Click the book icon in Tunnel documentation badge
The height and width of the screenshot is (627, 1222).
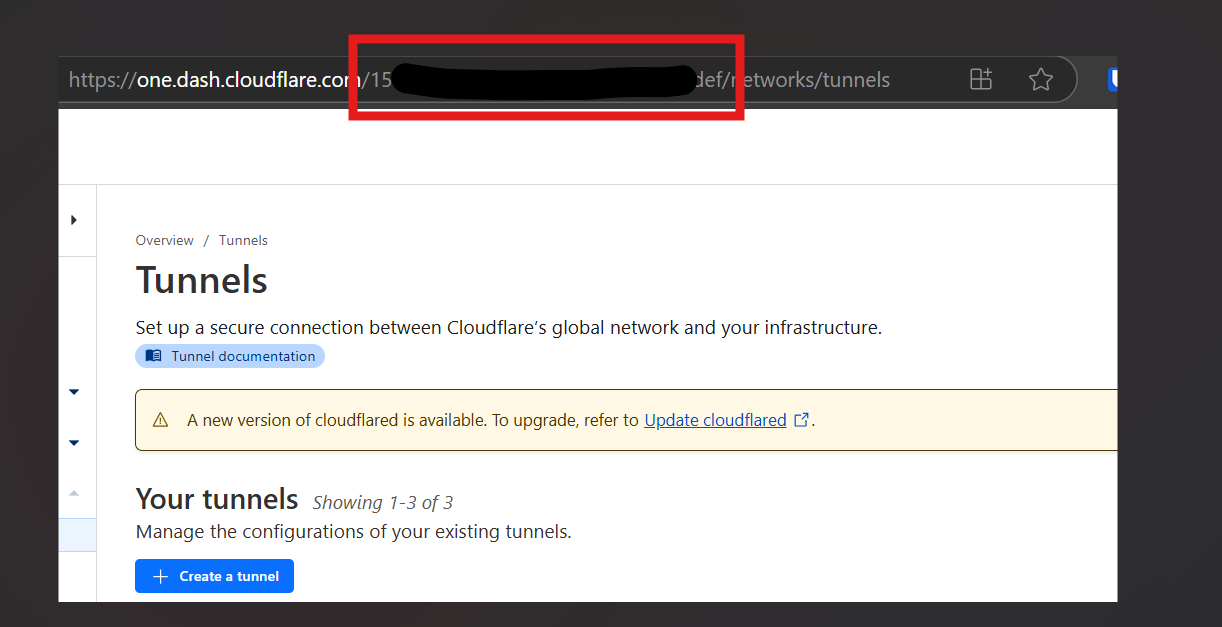153,356
